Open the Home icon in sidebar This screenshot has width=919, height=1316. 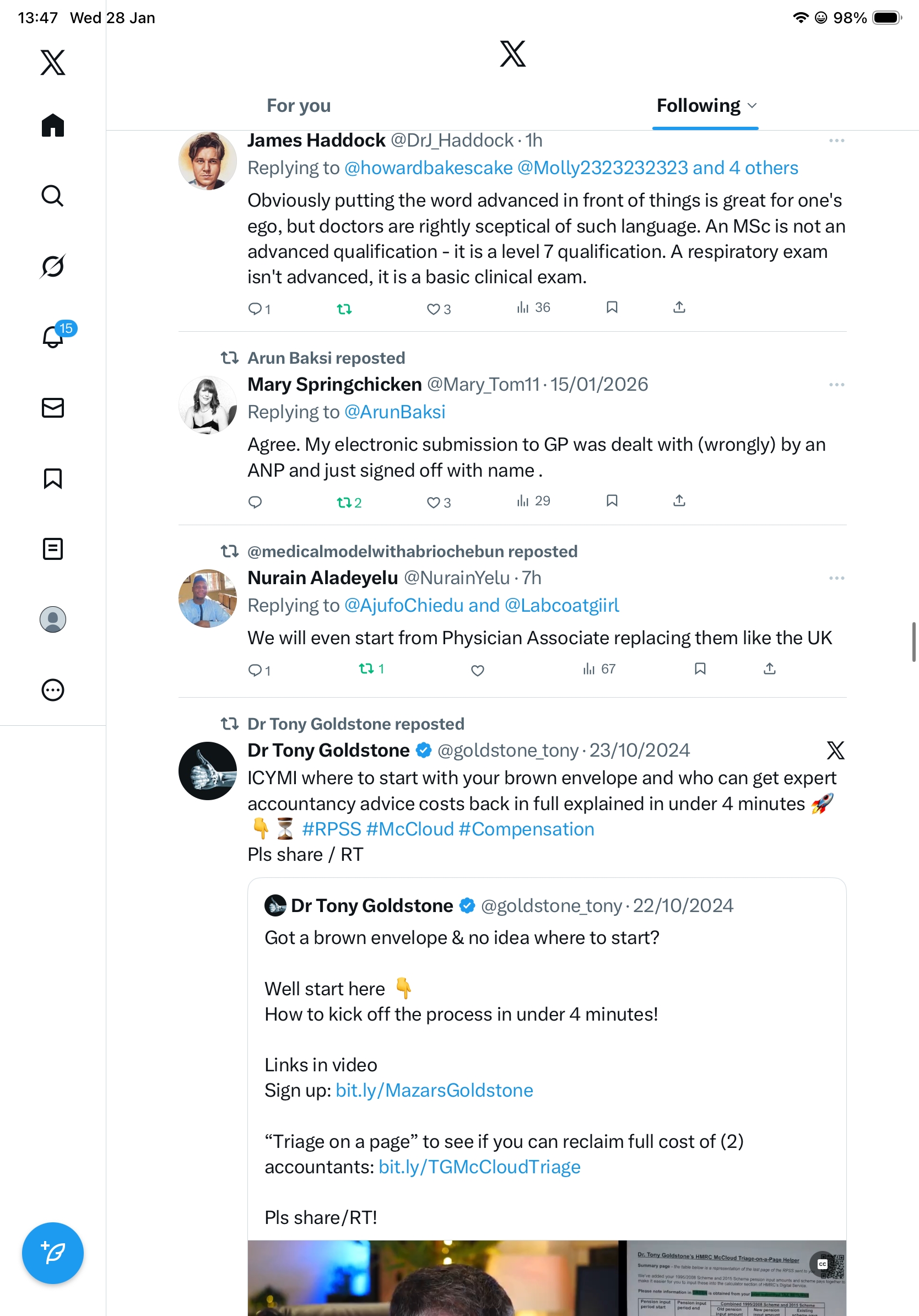[53, 125]
